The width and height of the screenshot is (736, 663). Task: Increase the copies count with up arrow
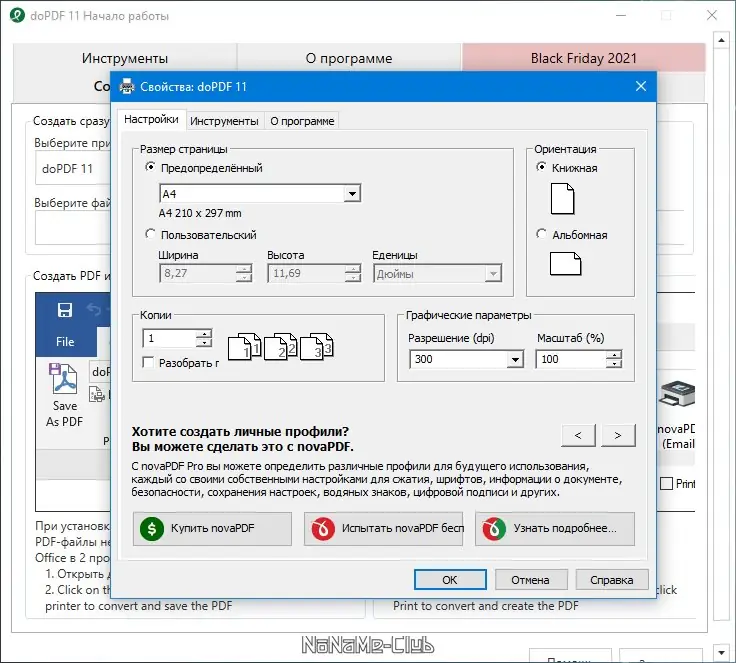coord(204,333)
